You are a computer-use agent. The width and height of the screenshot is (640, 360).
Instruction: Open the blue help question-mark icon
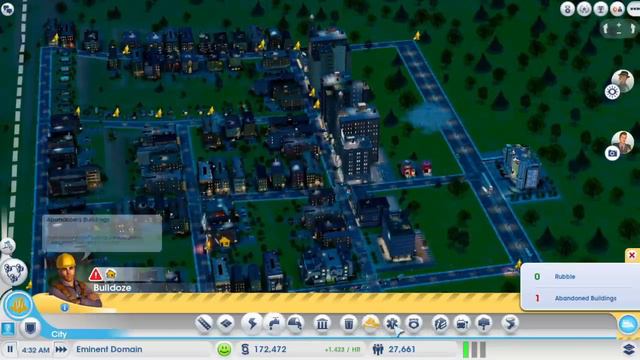7,329
